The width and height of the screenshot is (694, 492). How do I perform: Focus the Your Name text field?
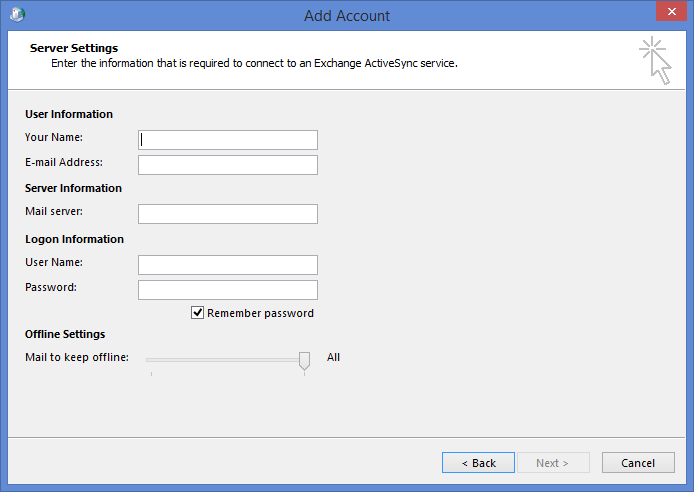pyautogui.click(x=228, y=140)
